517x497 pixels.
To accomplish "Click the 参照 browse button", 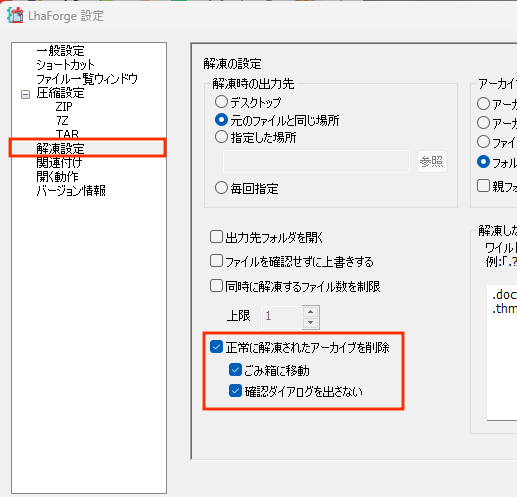I will (432, 162).
